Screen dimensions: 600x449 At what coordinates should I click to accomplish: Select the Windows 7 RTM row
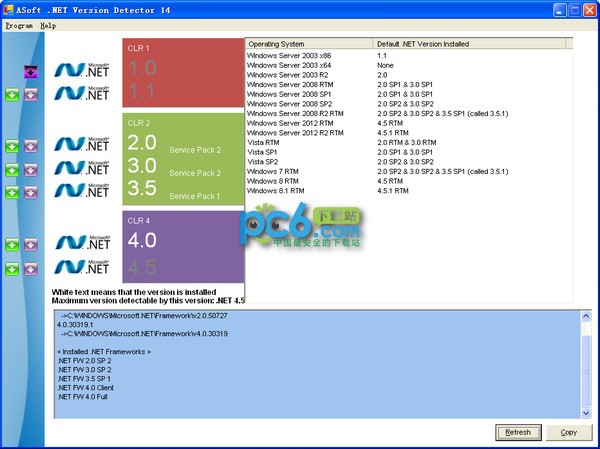pos(409,171)
